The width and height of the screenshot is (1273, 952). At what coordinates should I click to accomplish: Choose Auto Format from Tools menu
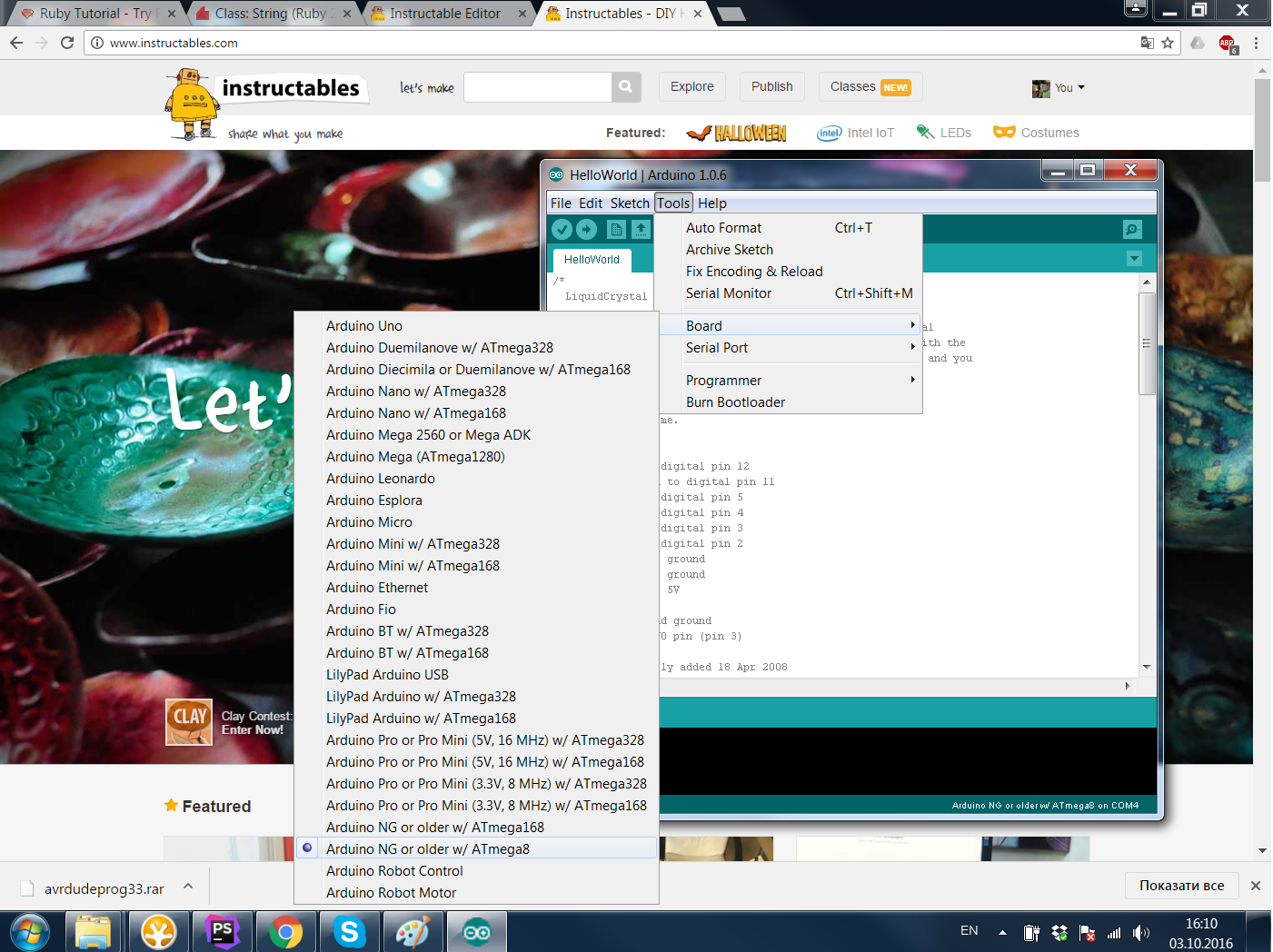click(x=789, y=227)
